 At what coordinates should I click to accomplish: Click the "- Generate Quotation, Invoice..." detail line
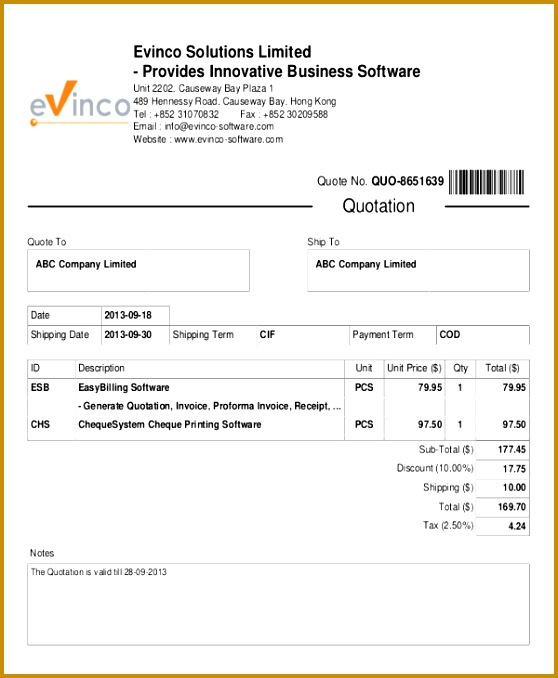point(209,406)
